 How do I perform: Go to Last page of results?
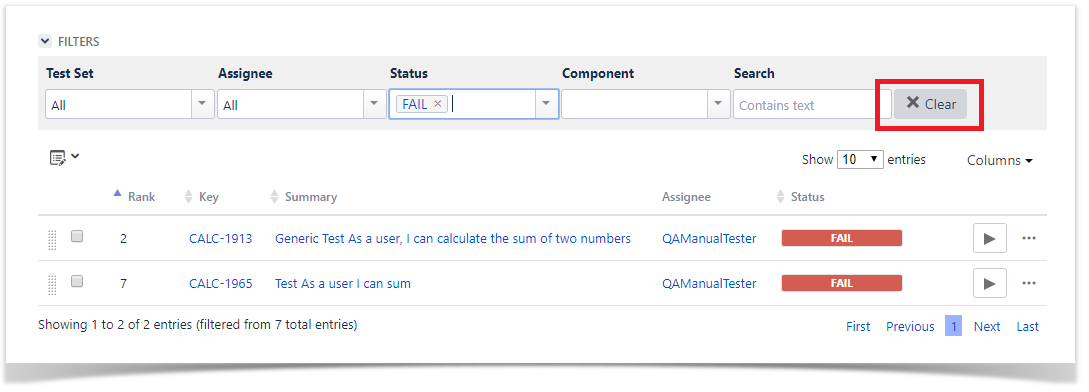1028,327
